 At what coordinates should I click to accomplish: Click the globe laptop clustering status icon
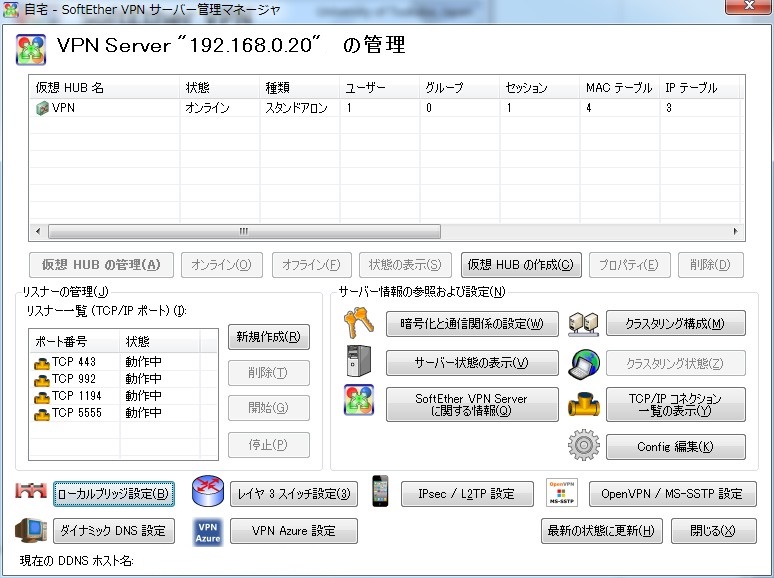pos(583,364)
